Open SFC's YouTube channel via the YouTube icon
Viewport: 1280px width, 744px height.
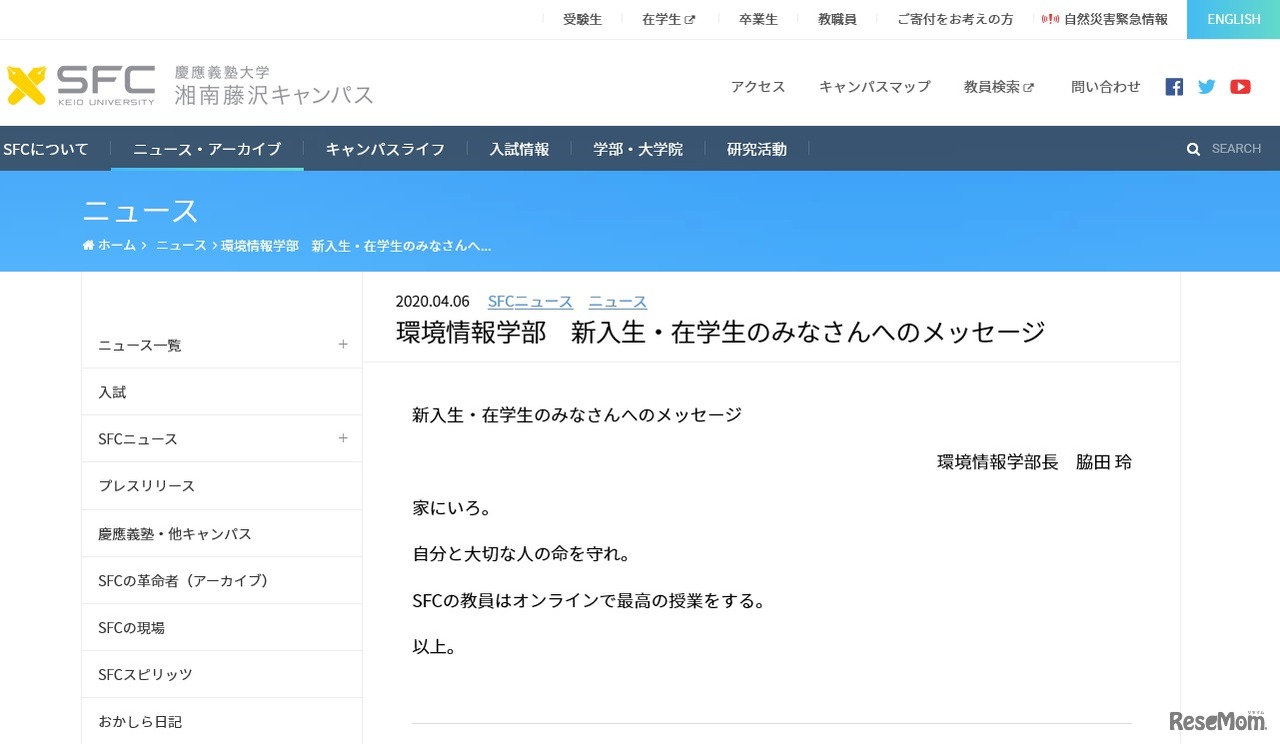click(1240, 86)
